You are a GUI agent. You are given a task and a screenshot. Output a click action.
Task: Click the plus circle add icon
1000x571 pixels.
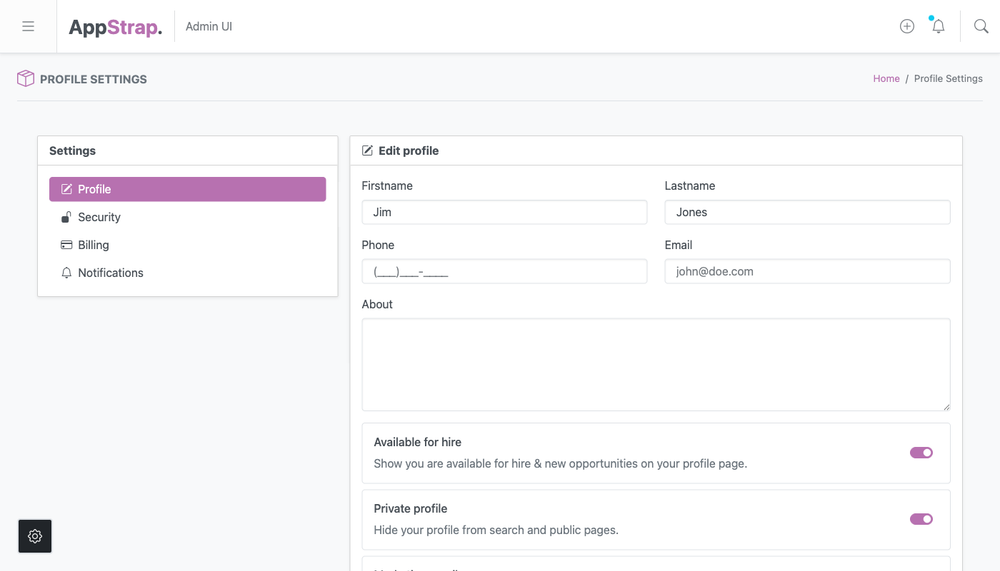pyautogui.click(x=907, y=26)
